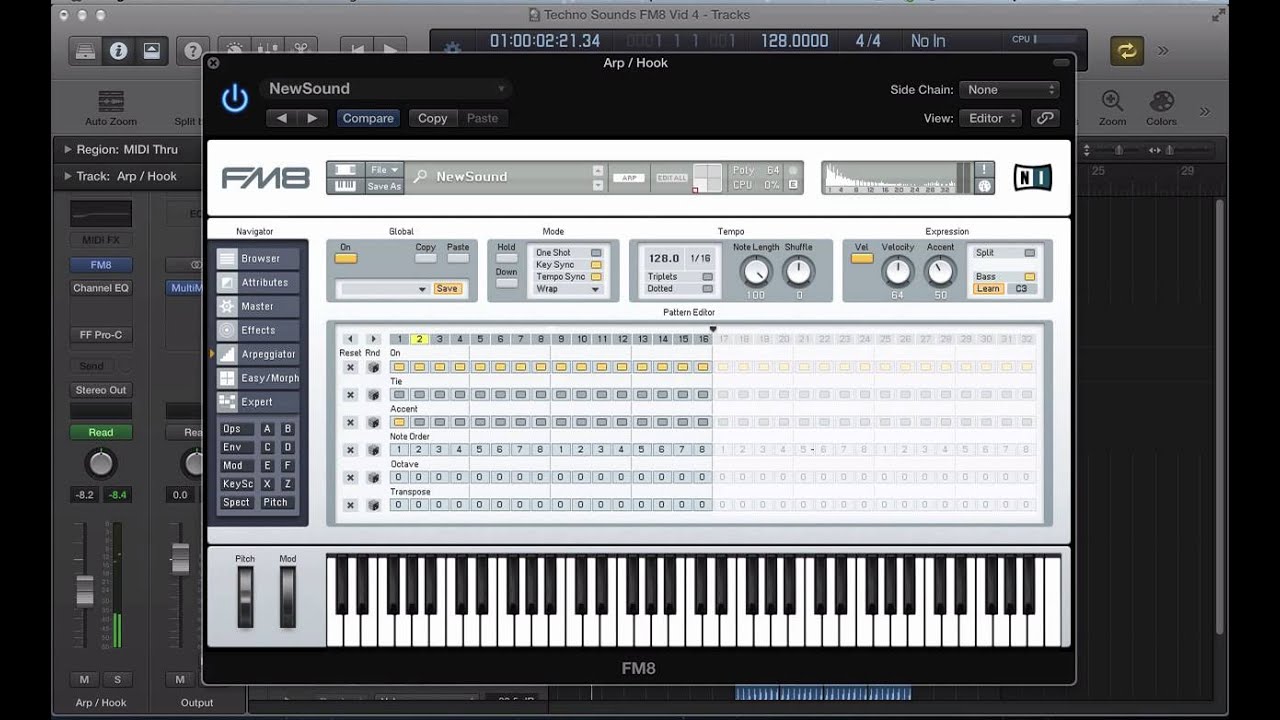The height and width of the screenshot is (720, 1280).
Task: Click the exclamation panic button in FM8 header
Action: (x=985, y=169)
